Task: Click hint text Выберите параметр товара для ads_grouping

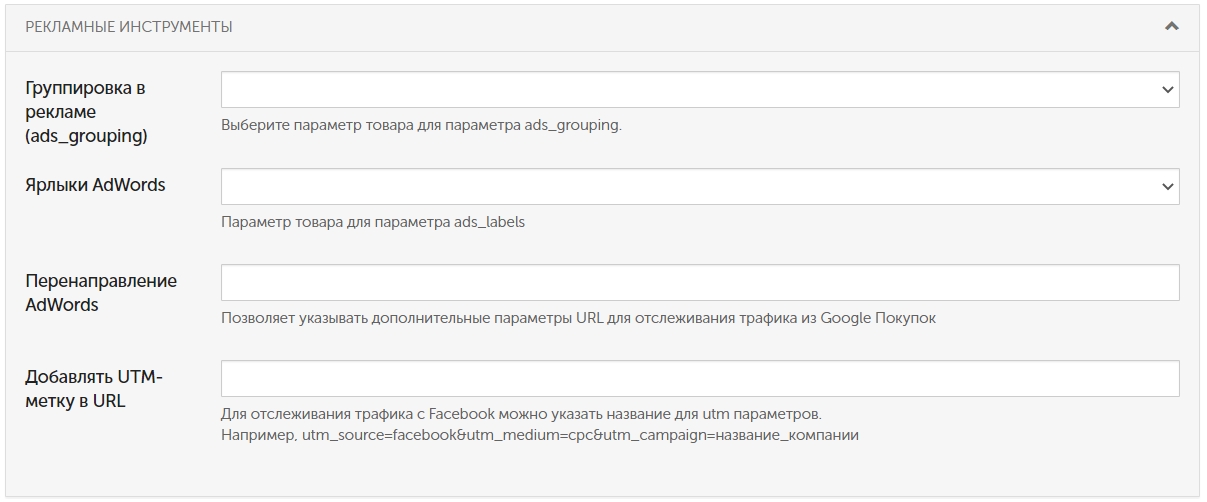Action: click(x=421, y=126)
